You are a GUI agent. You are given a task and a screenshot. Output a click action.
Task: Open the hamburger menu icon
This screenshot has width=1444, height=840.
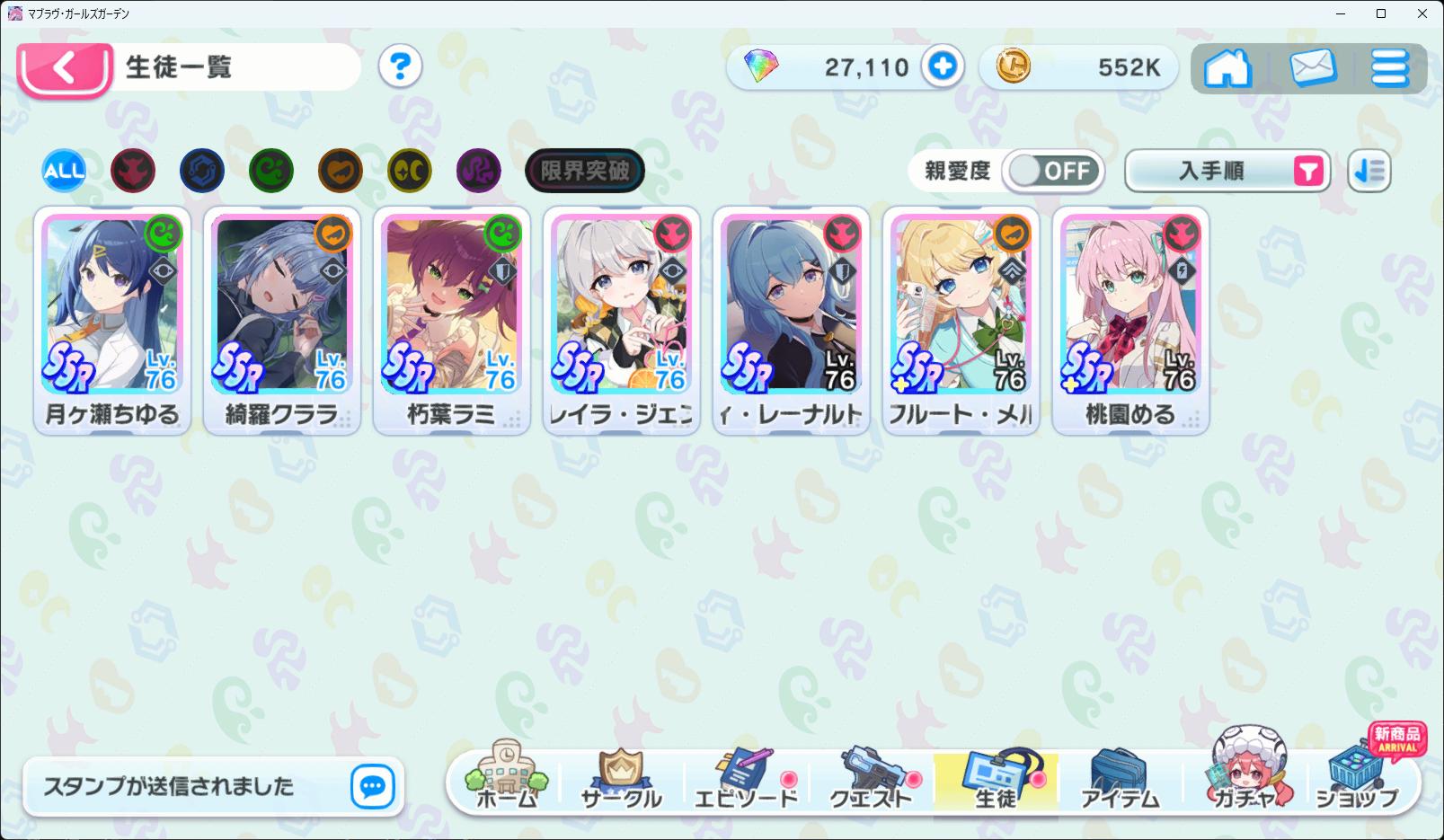click(1389, 67)
